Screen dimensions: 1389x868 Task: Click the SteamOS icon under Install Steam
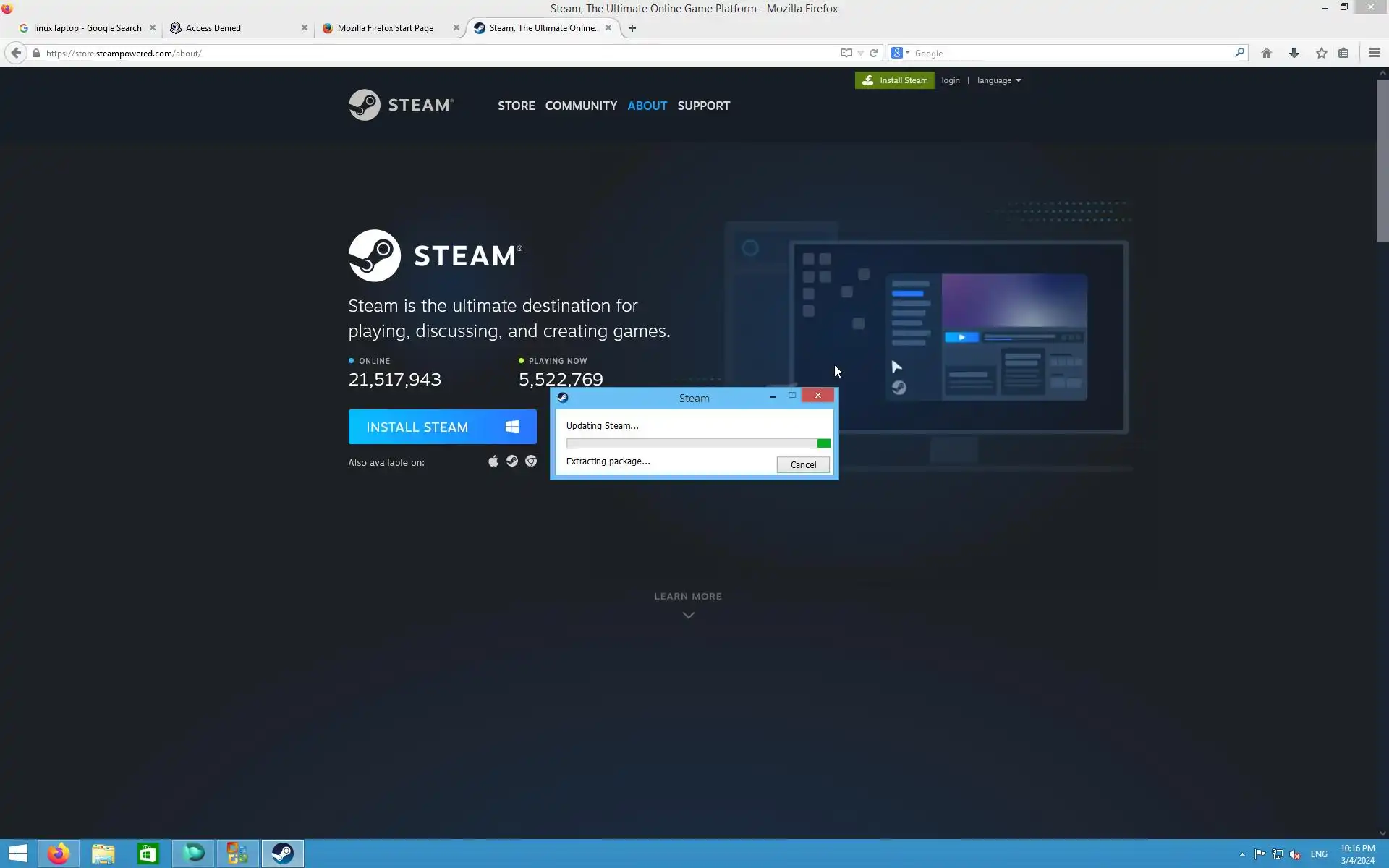[512, 461]
